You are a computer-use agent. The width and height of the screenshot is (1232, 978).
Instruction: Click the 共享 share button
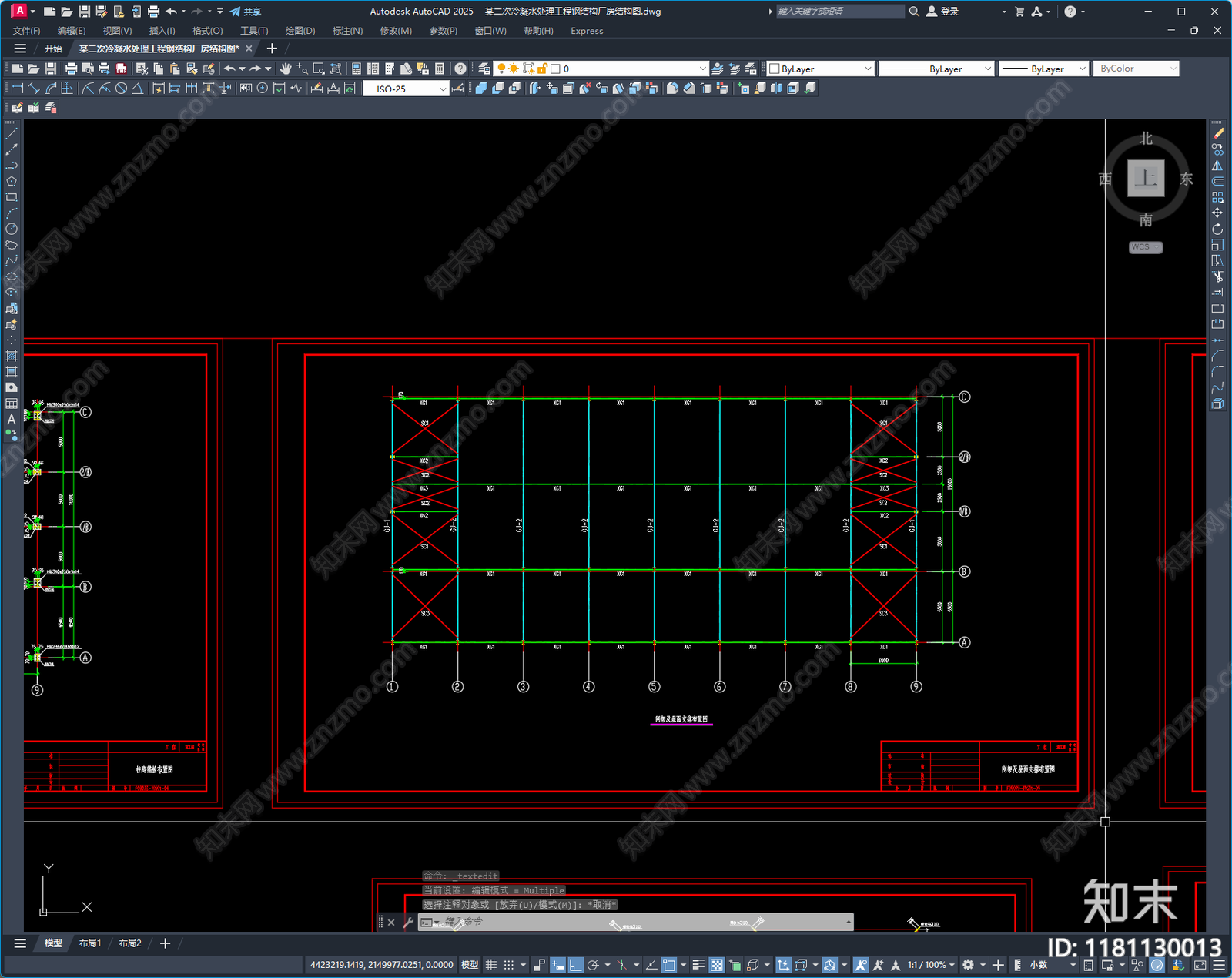pos(246,12)
